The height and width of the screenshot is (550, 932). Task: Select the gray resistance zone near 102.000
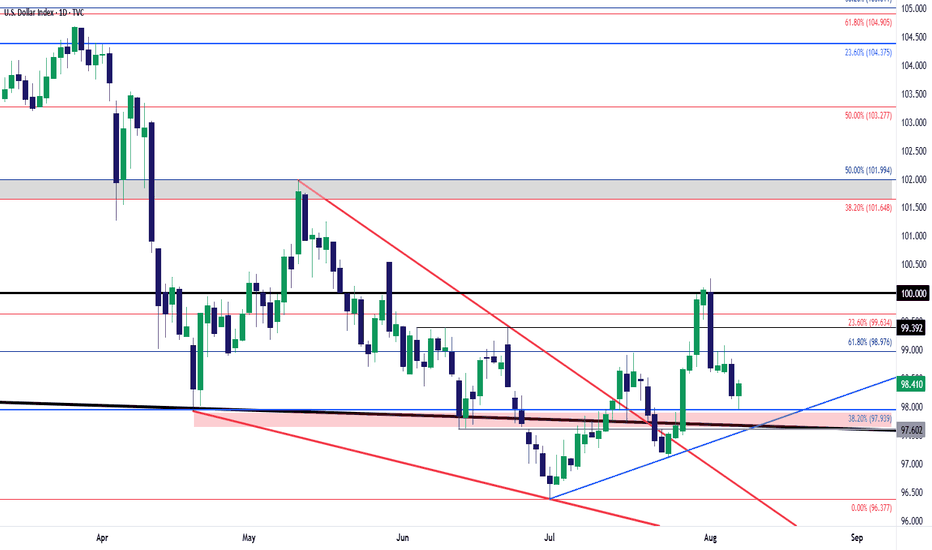click(x=446, y=189)
